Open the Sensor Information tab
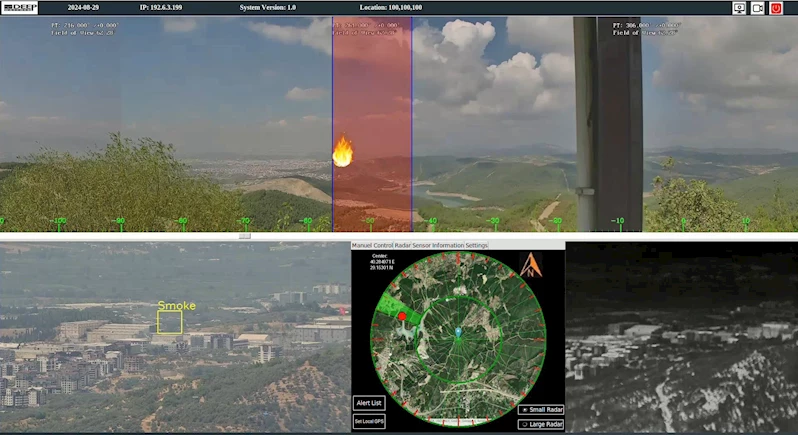The image size is (798, 435). 438,245
